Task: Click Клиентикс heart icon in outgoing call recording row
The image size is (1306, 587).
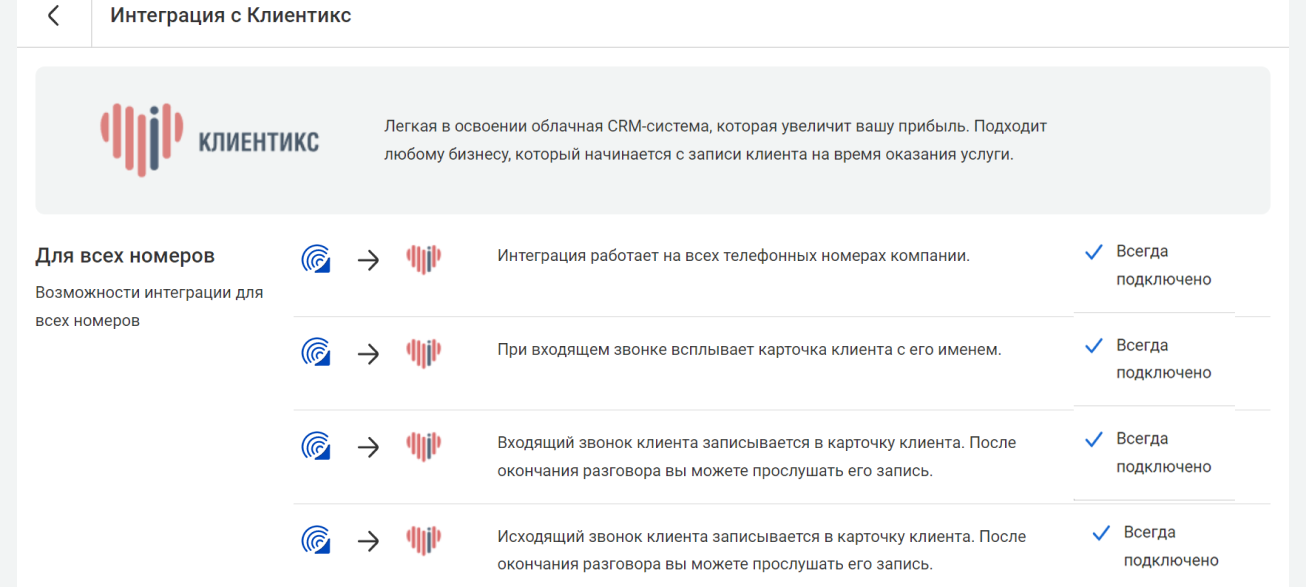Action: point(423,541)
